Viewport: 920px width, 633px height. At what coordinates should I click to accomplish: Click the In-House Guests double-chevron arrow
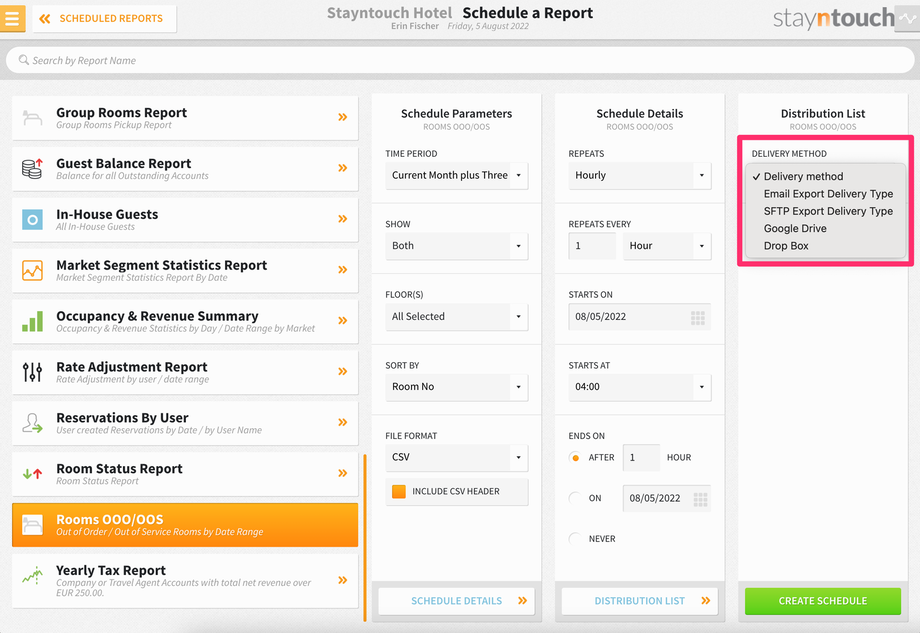coord(343,219)
